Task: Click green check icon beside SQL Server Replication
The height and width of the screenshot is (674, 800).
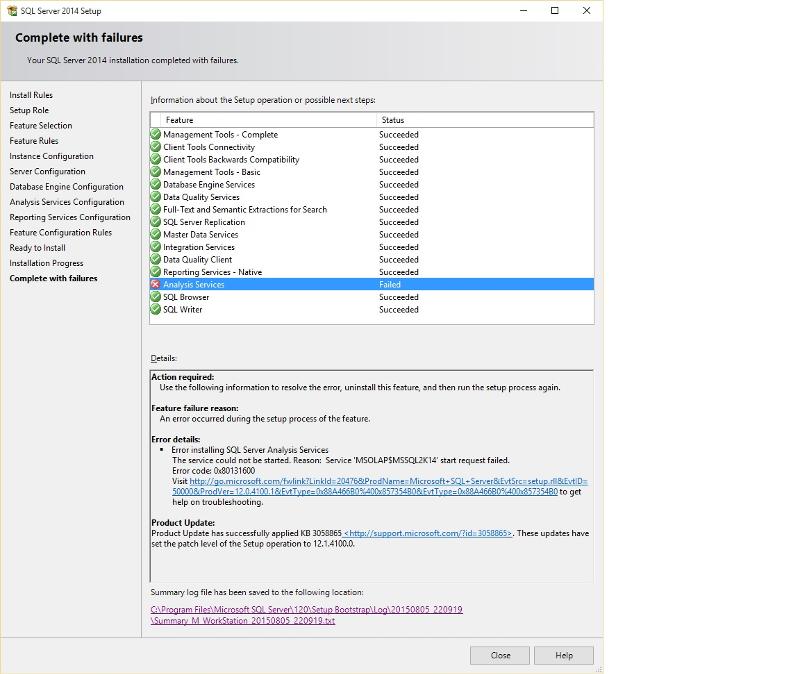Action: pos(156,222)
